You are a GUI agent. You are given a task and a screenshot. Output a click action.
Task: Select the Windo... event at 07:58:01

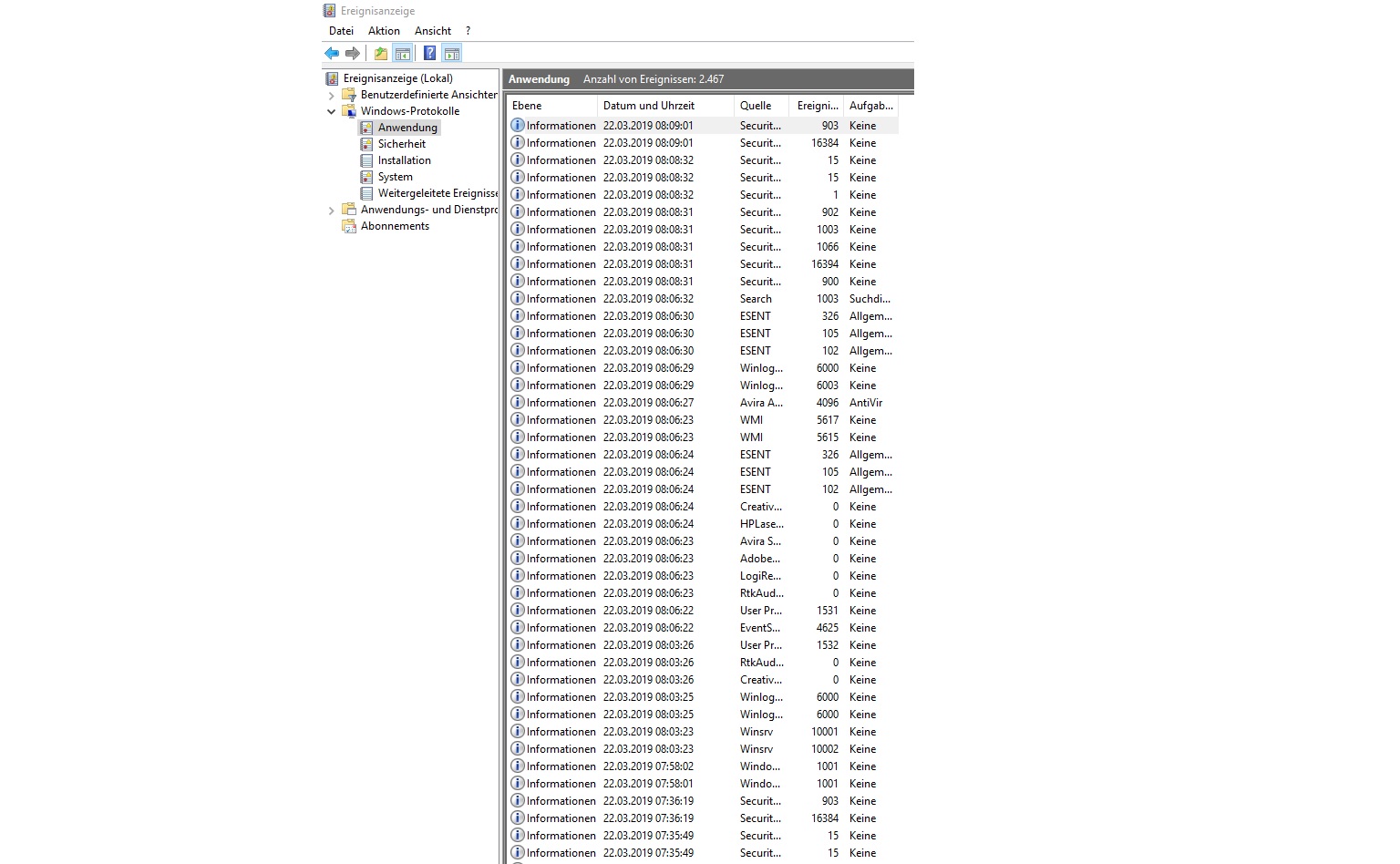(703, 783)
